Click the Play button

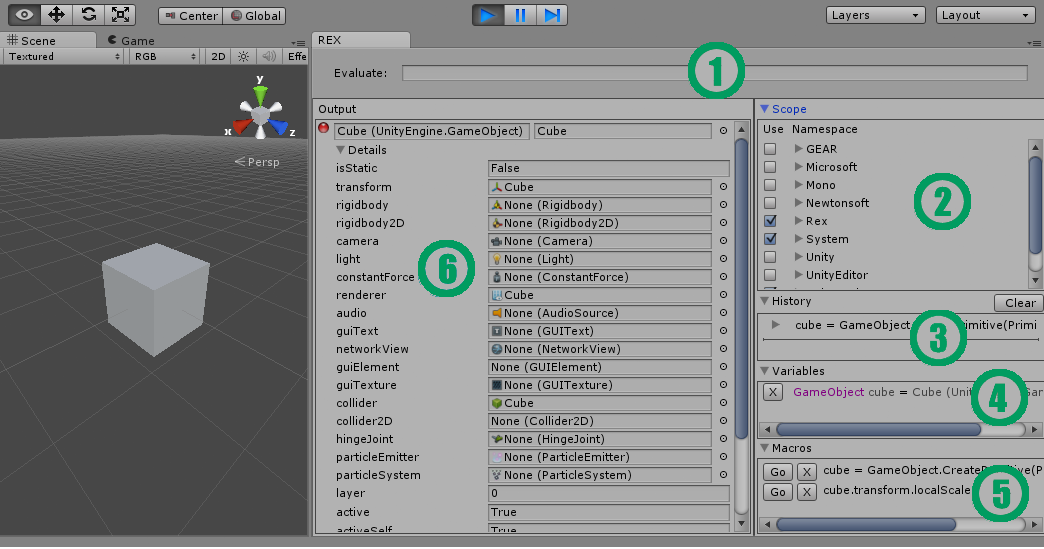click(x=488, y=15)
